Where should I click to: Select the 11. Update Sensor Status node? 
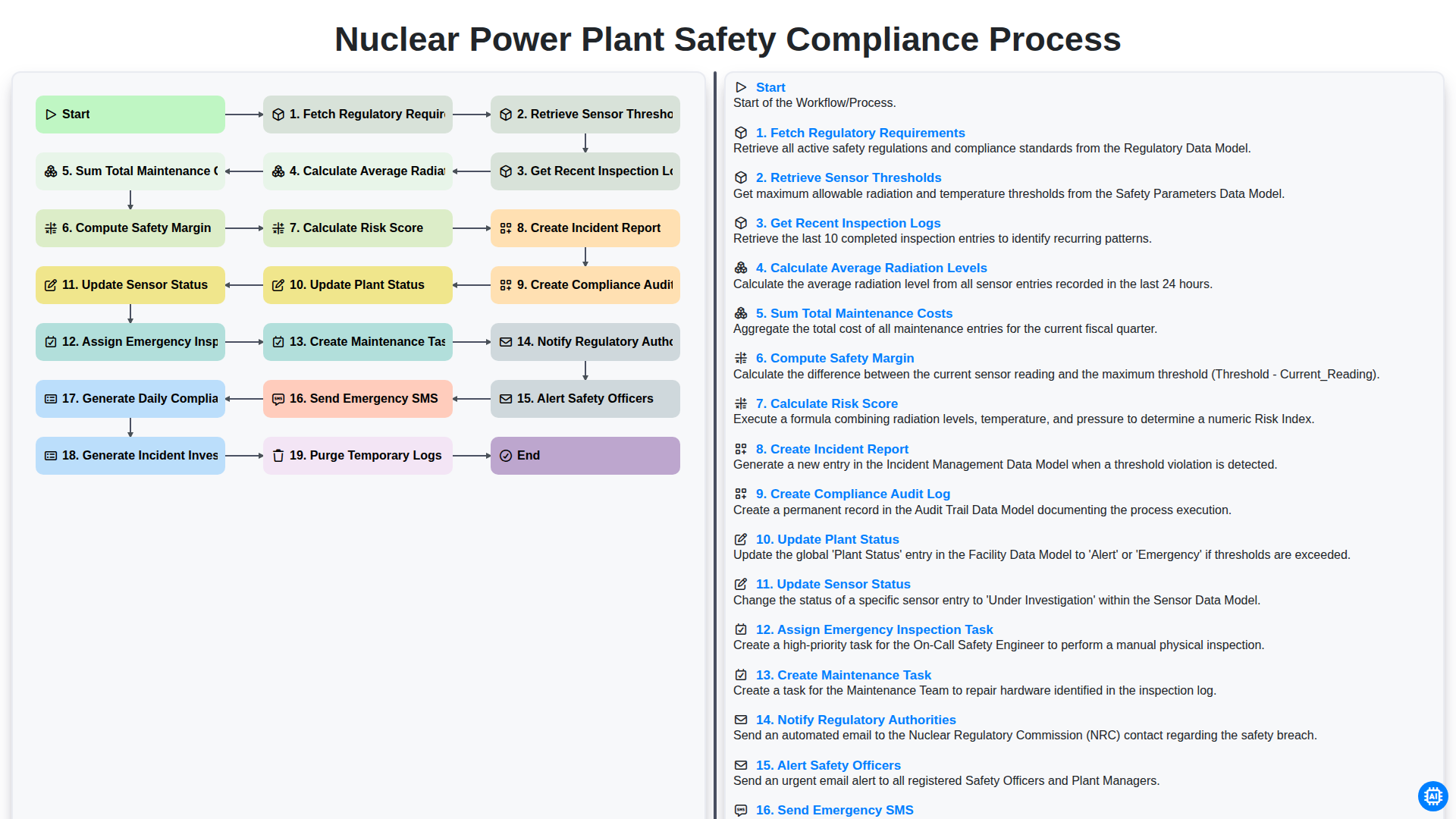(130, 285)
